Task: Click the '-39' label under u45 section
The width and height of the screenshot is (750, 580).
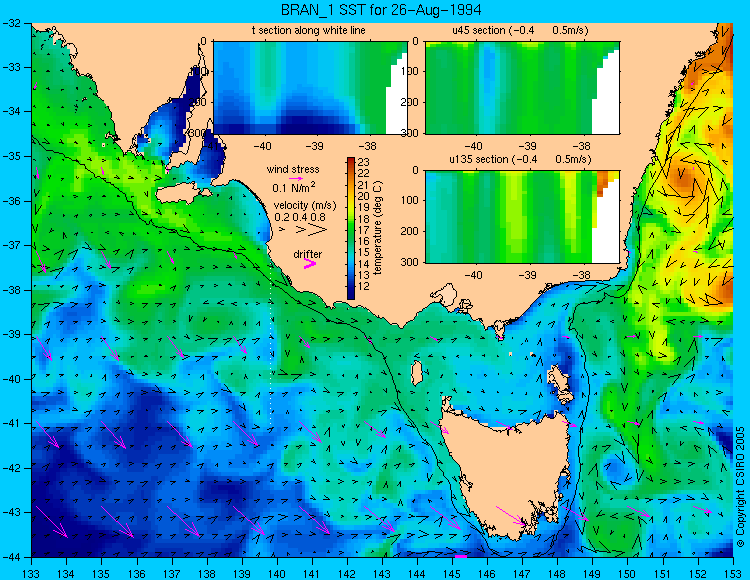Action: pyautogui.click(x=528, y=146)
